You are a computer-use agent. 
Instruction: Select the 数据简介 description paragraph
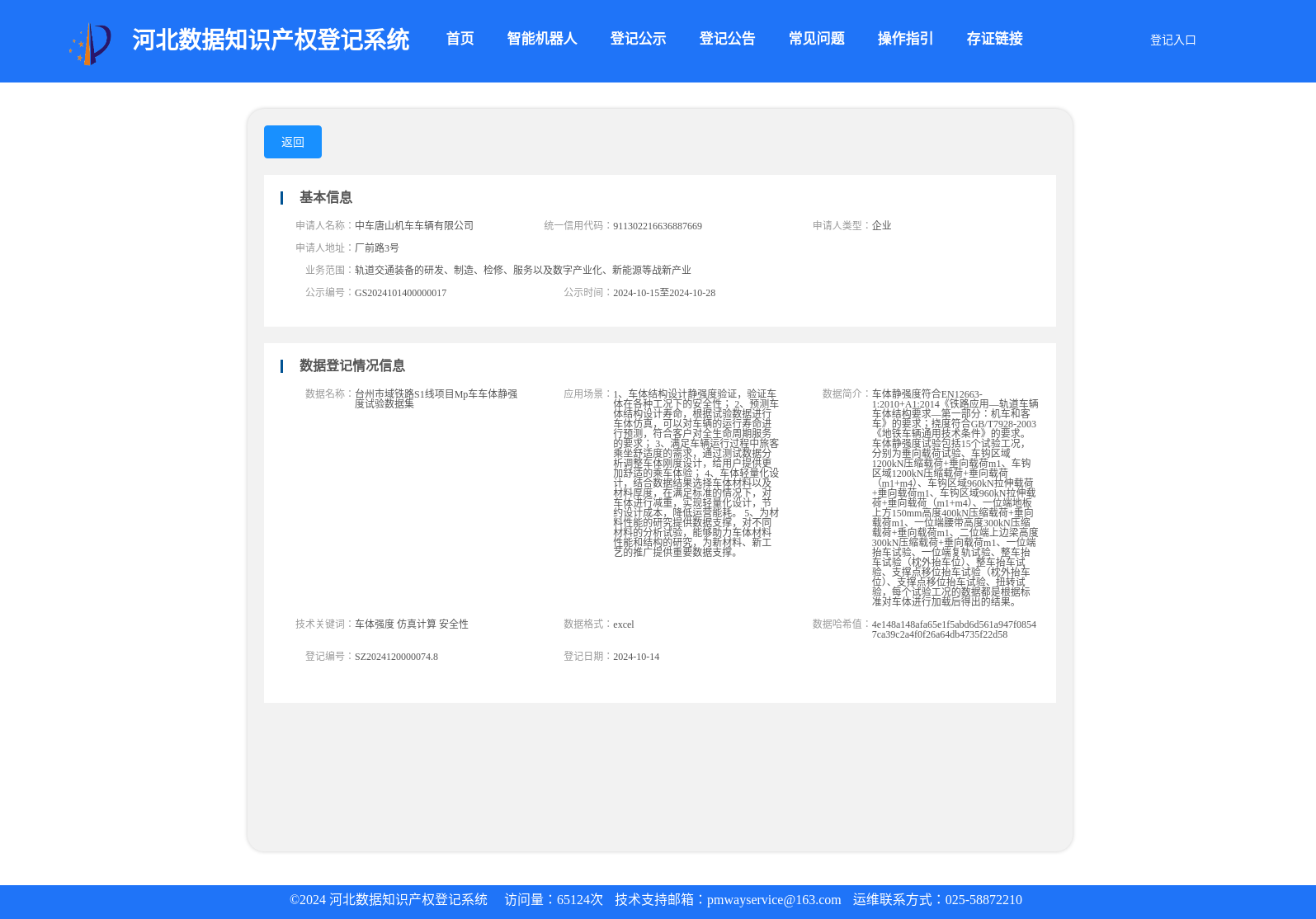tap(955, 498)
